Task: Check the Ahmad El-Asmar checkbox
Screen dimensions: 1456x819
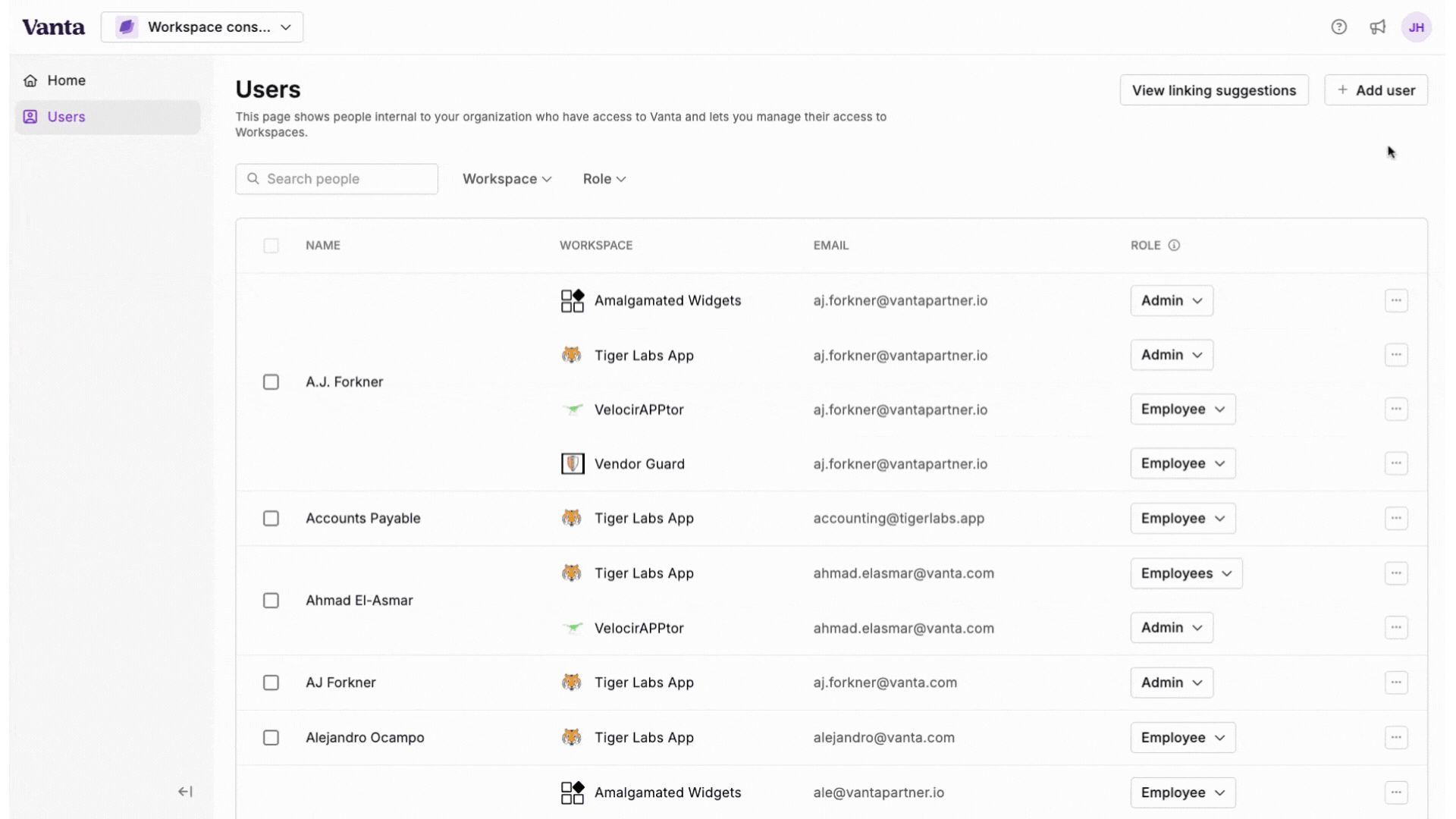Action: [x=271, y=601]
